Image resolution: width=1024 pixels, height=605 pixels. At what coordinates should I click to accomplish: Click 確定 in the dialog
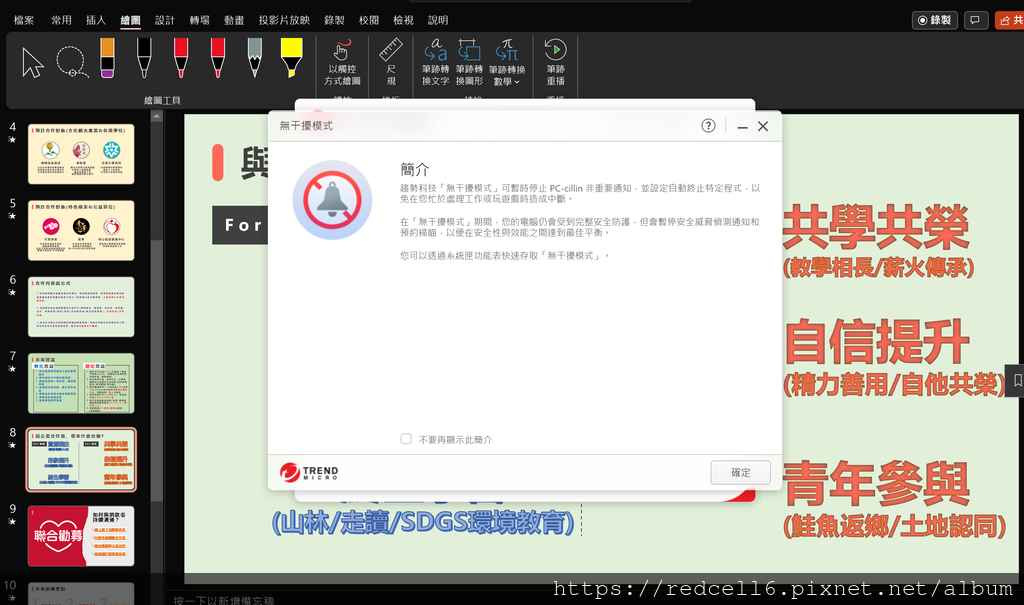741,472
